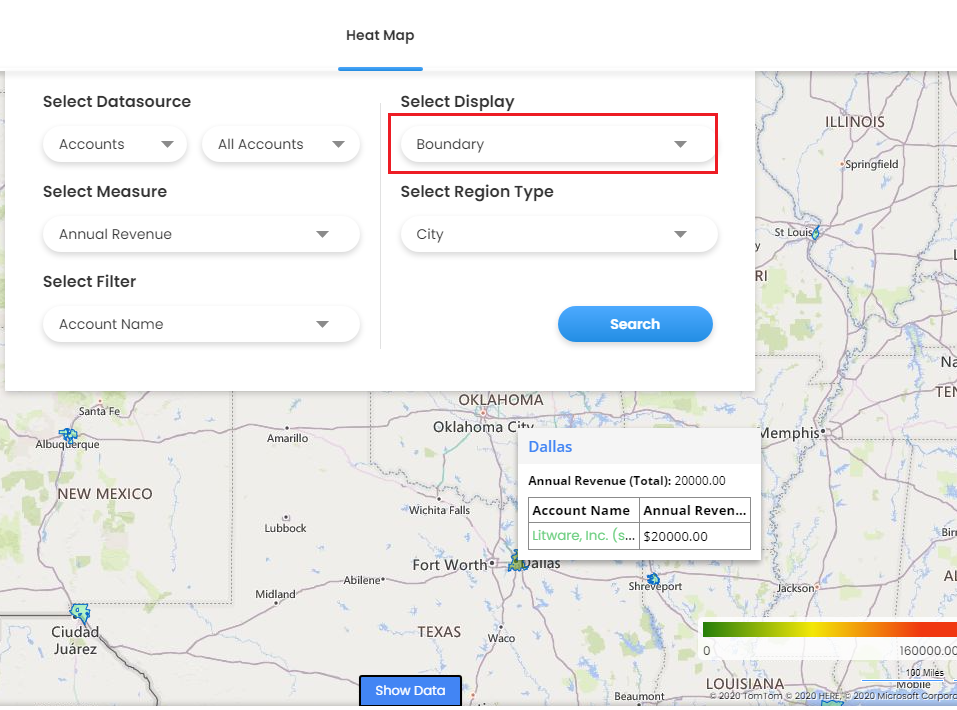Expand the Account Name filter dropdown
Image resolution: width=957 pixels, height=710 pixels.
coord(201,324)
